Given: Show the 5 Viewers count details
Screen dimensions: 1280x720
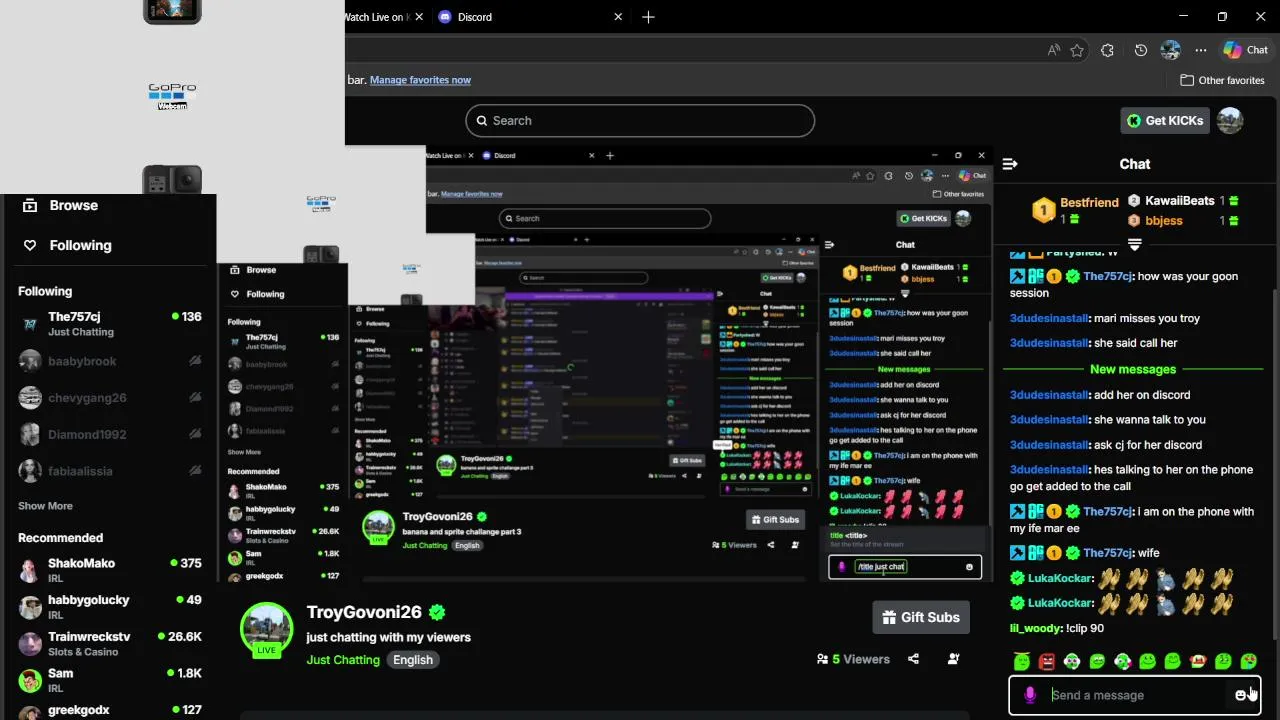Looking at the screenshot, I should (853, 659).
